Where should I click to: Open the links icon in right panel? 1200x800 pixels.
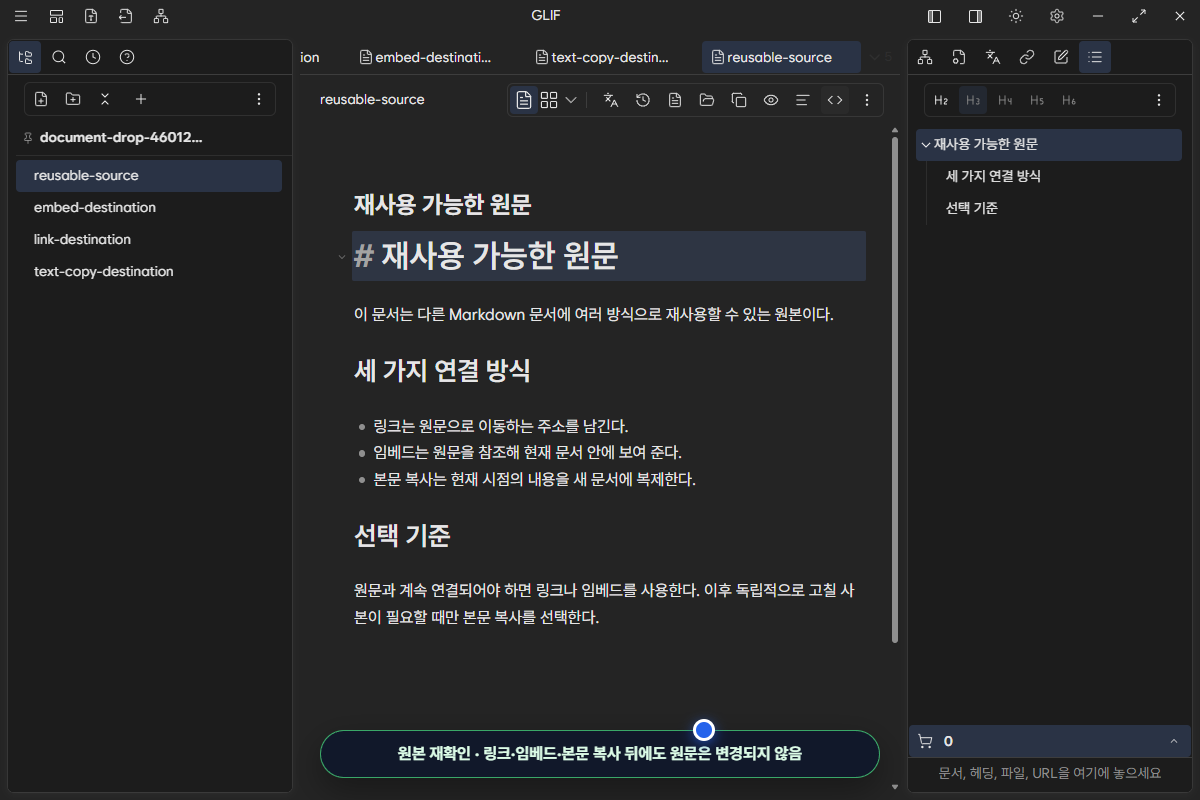(x=1027, y=57)
